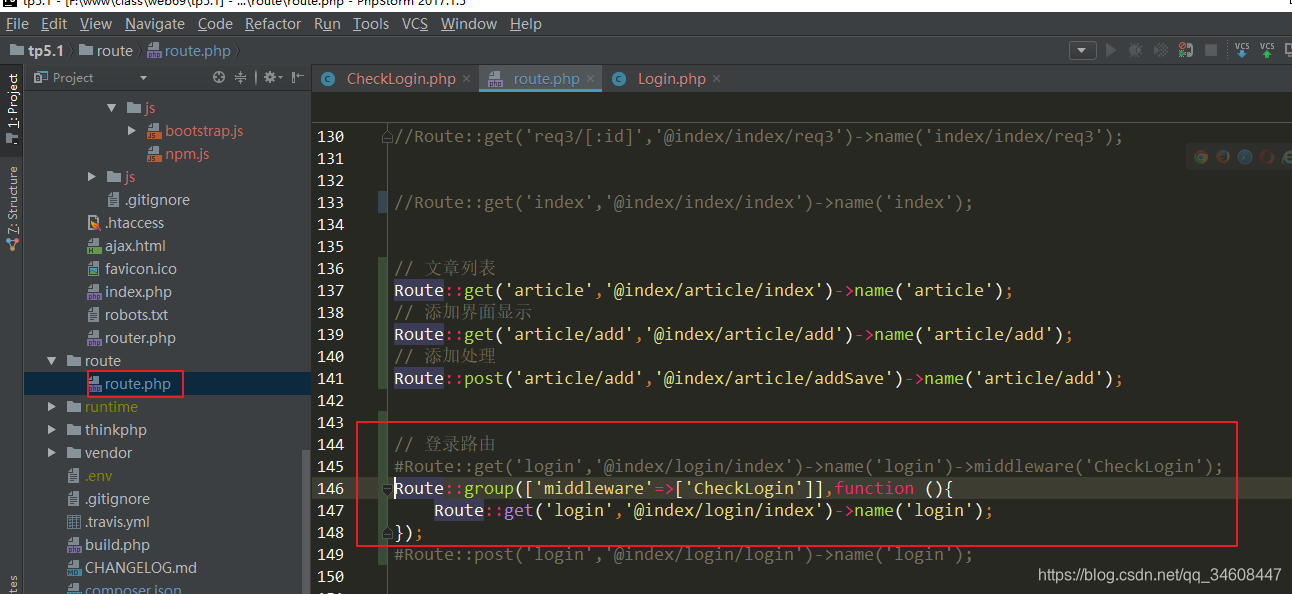Click the Collapse All icon in Project panel

[241, 77]
